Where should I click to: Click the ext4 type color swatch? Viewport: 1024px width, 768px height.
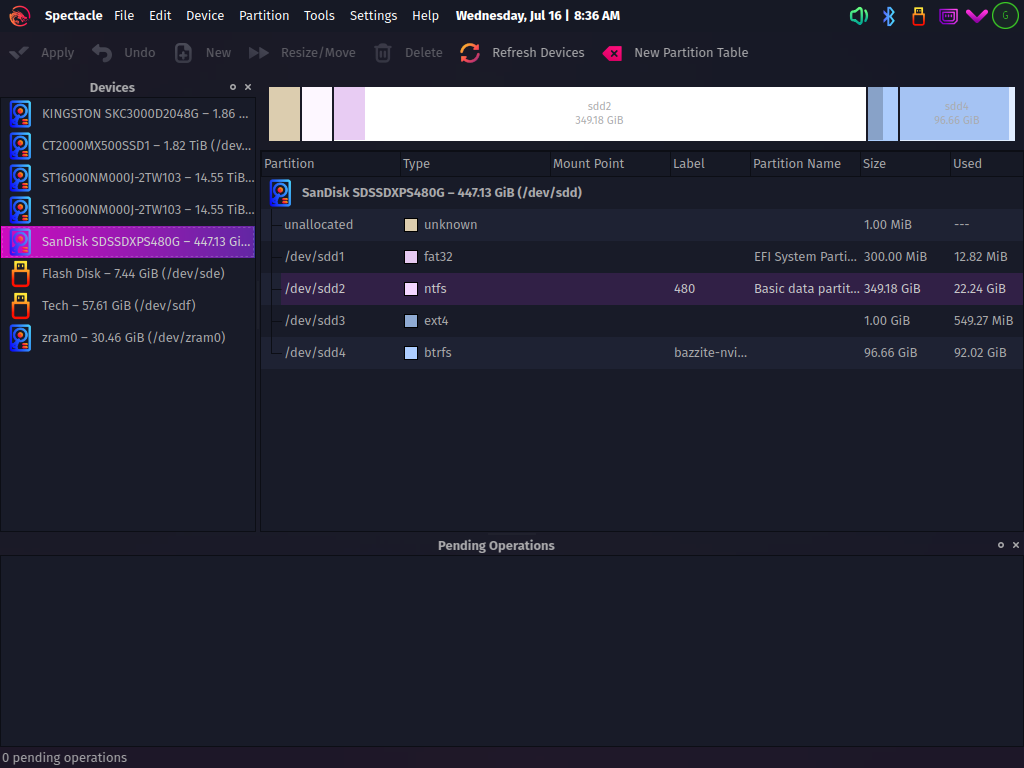pos(411,321)
